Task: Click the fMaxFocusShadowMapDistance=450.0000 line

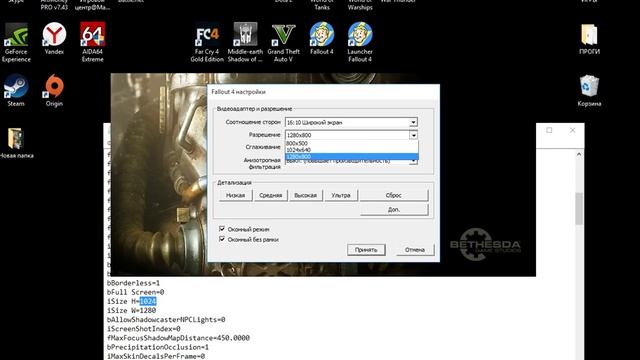Action: (x=178, y=338)
